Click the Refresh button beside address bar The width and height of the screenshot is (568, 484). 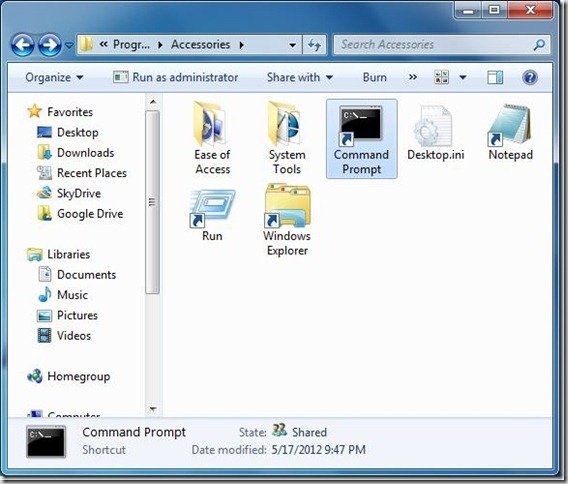point(314,45)
